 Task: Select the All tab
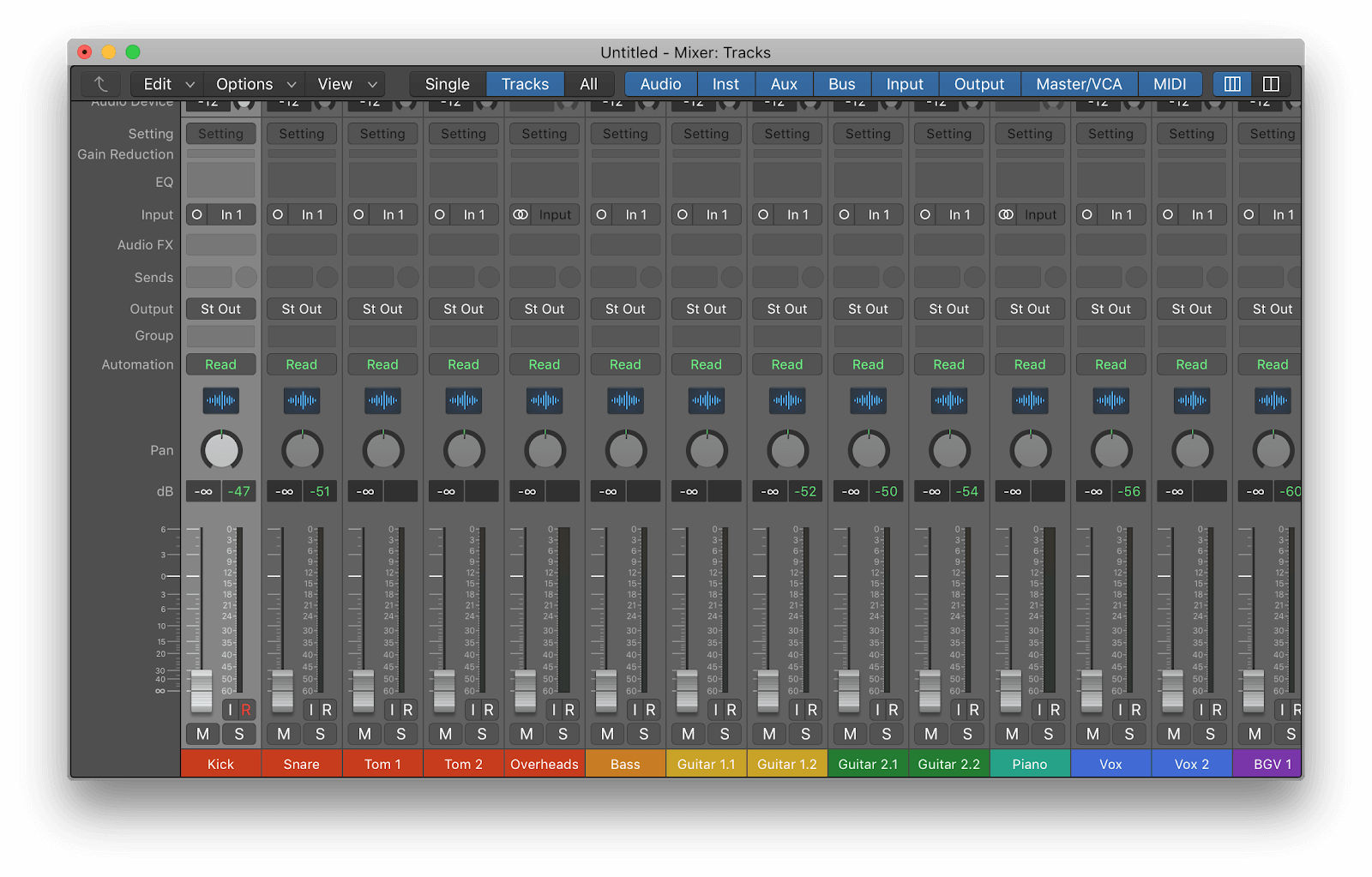coord(589,83)
